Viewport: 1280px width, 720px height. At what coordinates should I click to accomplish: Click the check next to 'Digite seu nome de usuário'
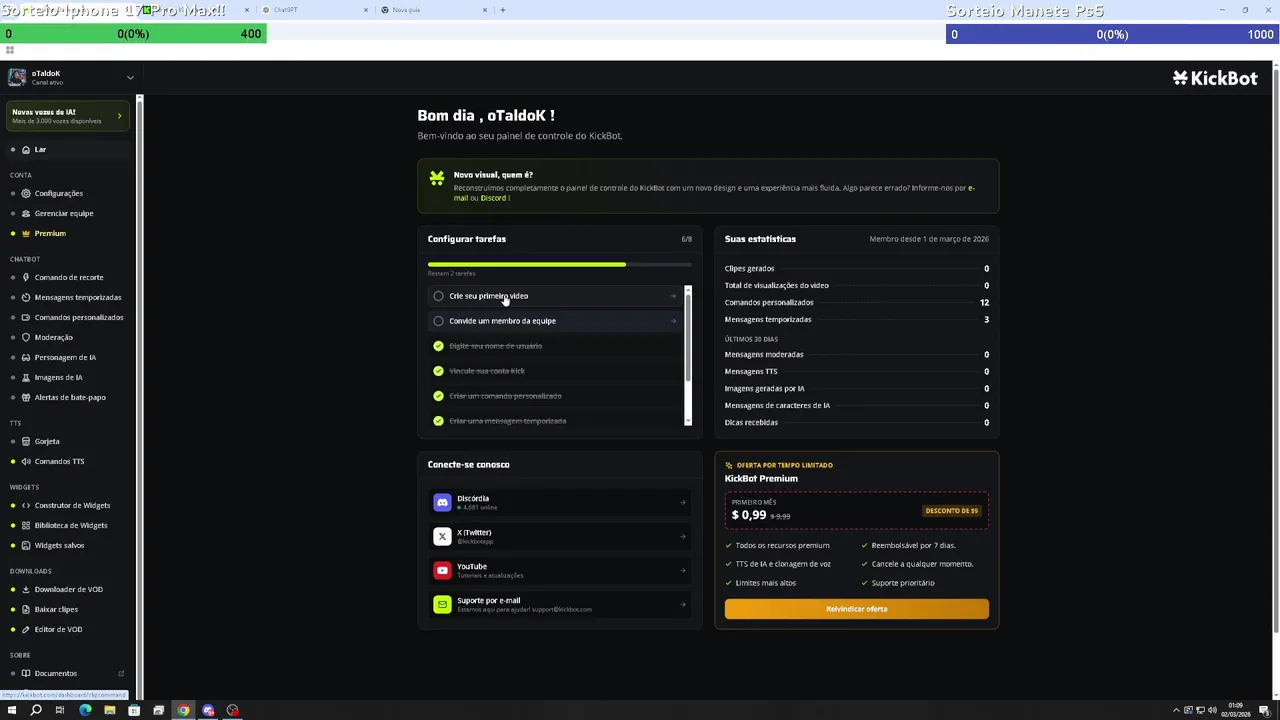click(438, 346)
